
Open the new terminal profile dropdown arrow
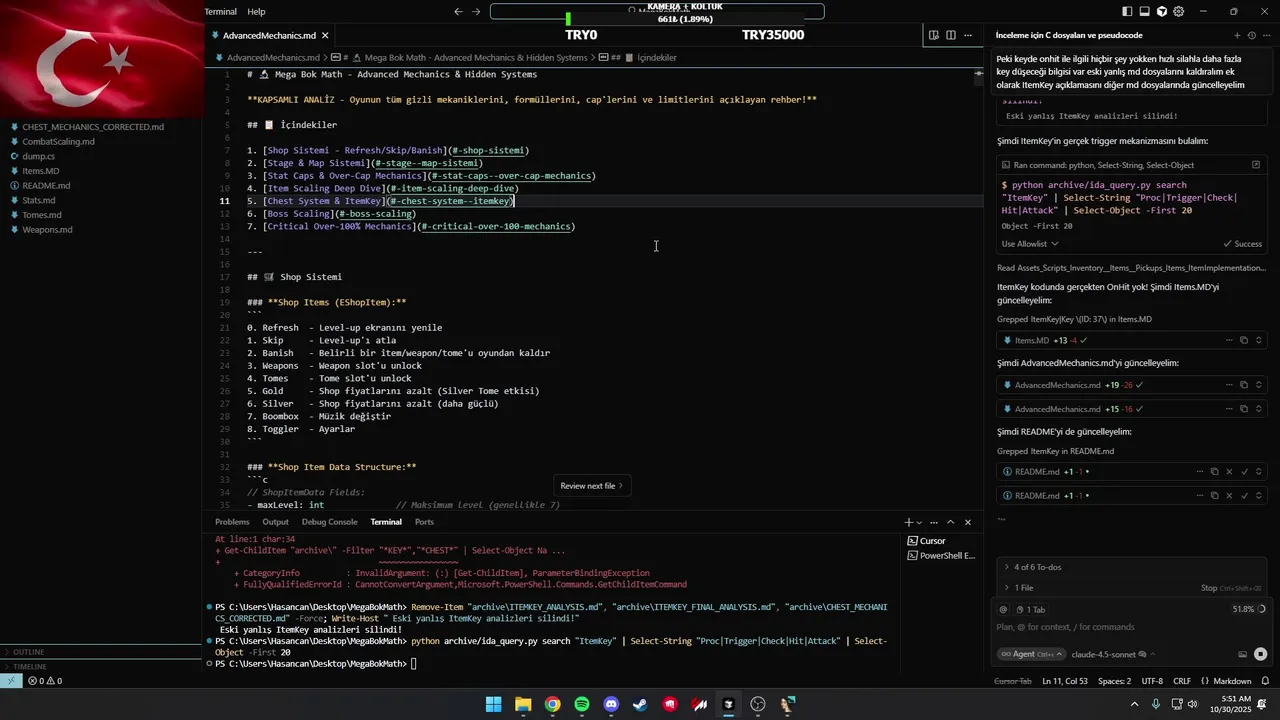(919, 522)
